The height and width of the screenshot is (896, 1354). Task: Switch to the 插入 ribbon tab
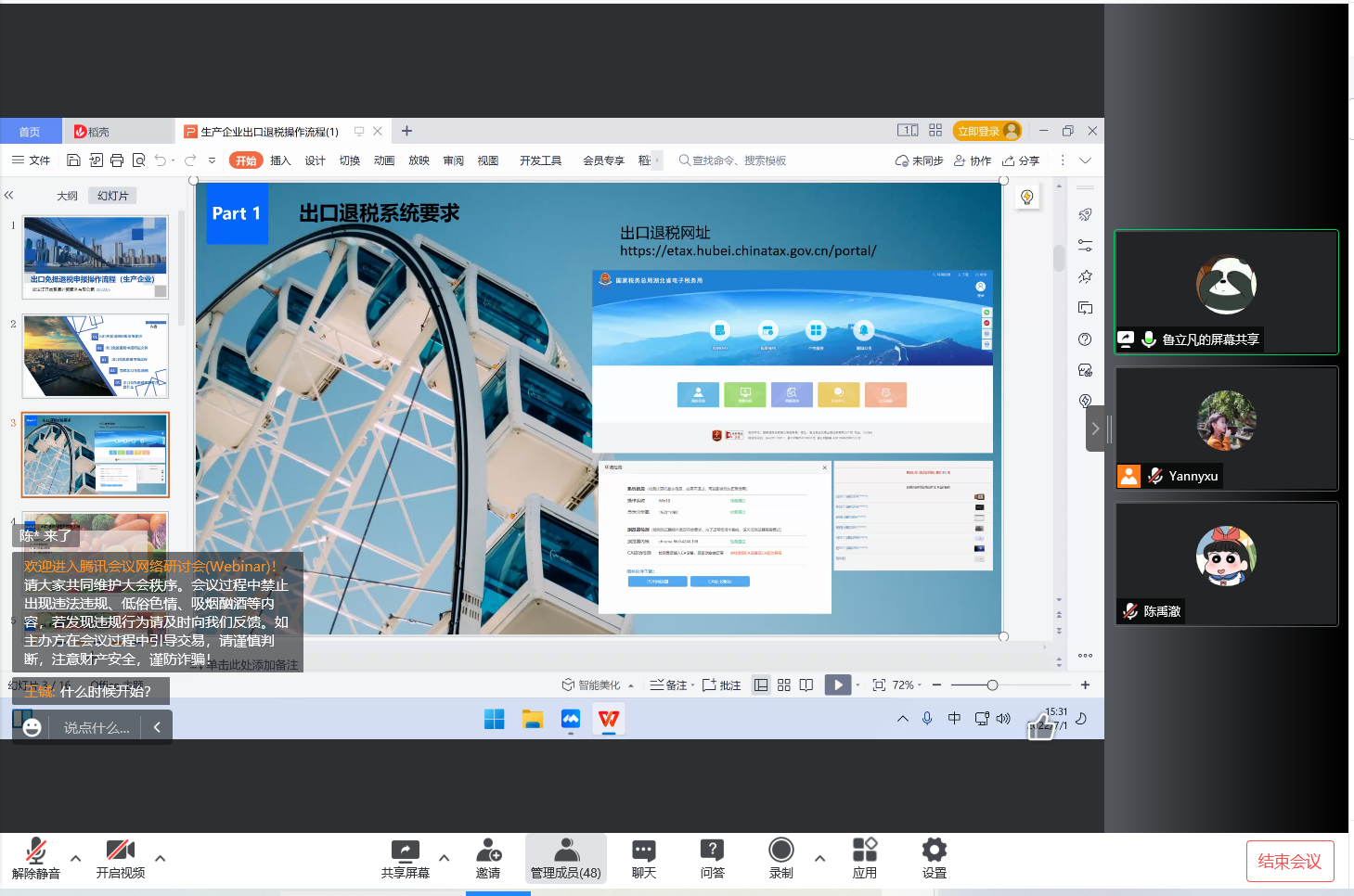[x=280, y=160]
